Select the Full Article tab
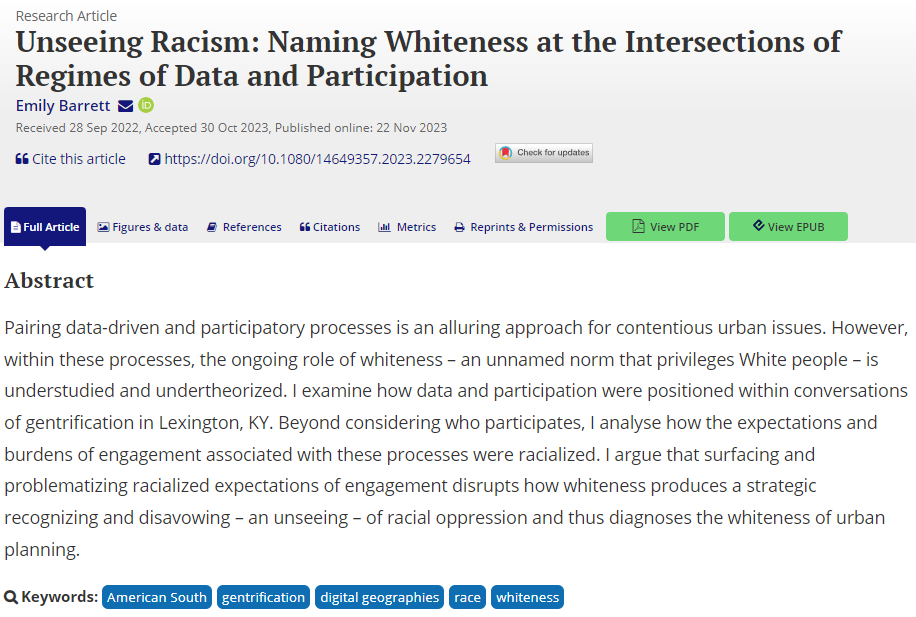Image resolution: width=916 pixels, height=617 pixels. [45, 227]
